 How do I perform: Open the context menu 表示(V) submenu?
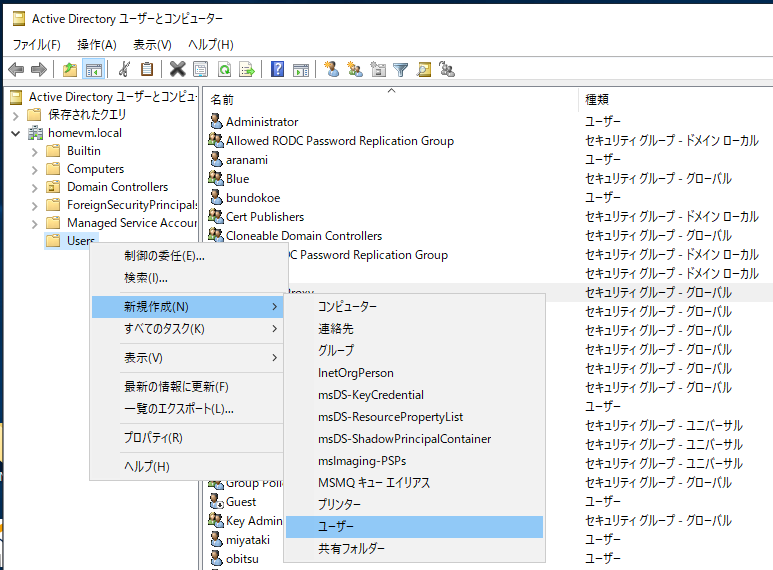tap(187, 357)
